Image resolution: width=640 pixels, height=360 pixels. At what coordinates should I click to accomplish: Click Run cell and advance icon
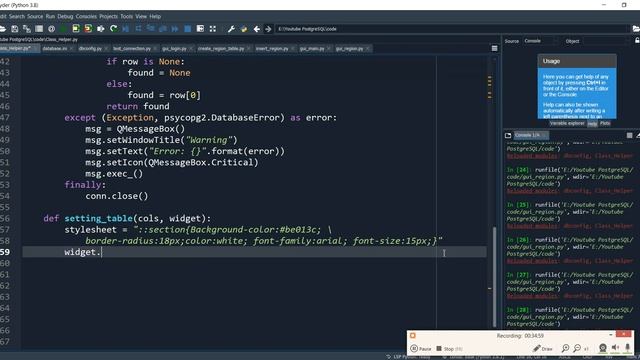click(88, 29)
